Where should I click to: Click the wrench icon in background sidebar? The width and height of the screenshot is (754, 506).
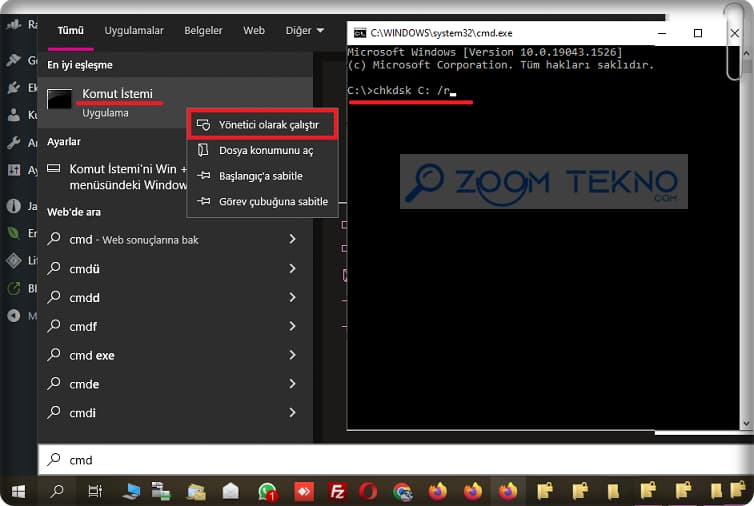point(13,142)
